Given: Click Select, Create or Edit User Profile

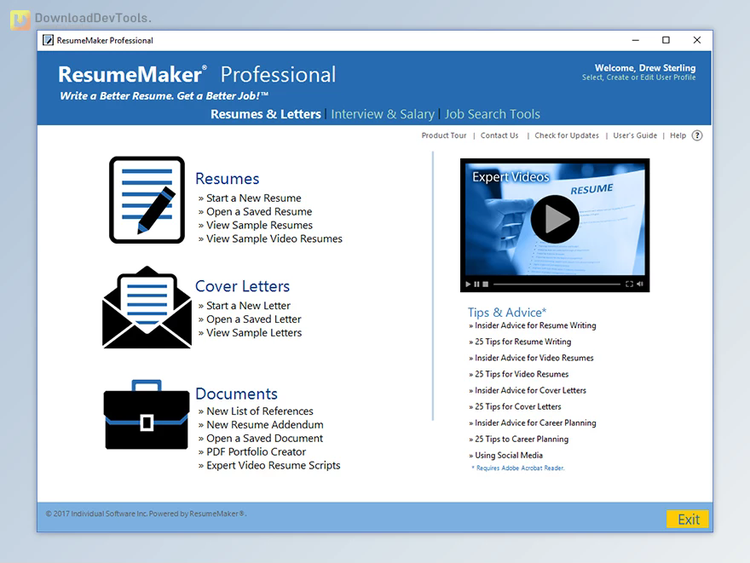Looking at the screenshot, I should coord(639,77).
